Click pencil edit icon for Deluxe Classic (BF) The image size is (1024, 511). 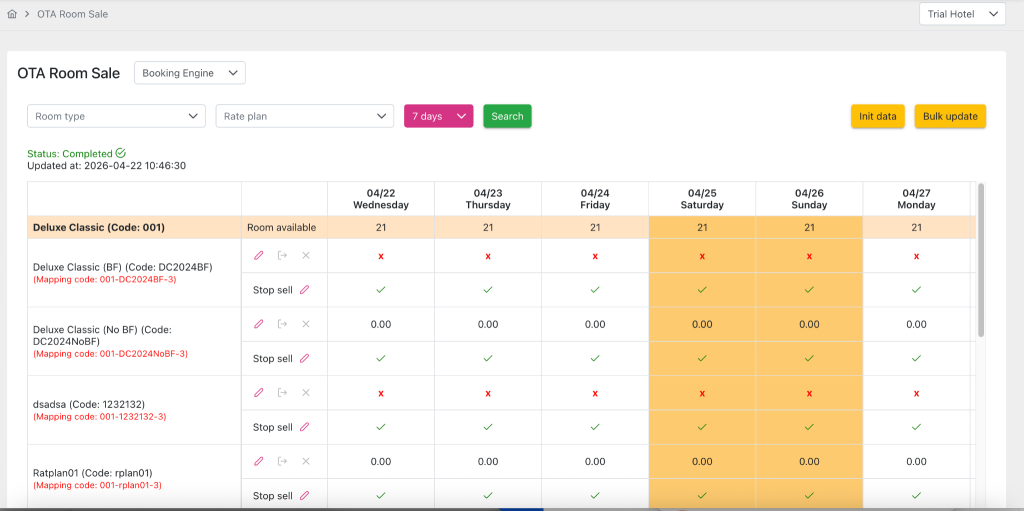click(259, 256)
